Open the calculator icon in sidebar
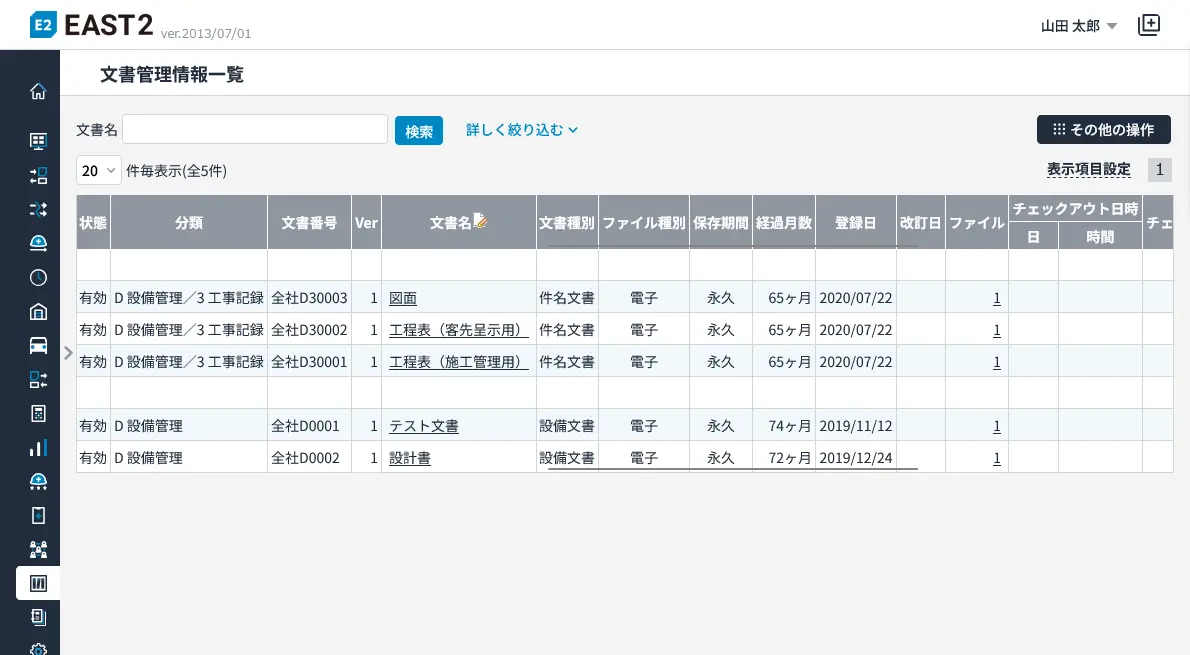 [x=38, y=413]
